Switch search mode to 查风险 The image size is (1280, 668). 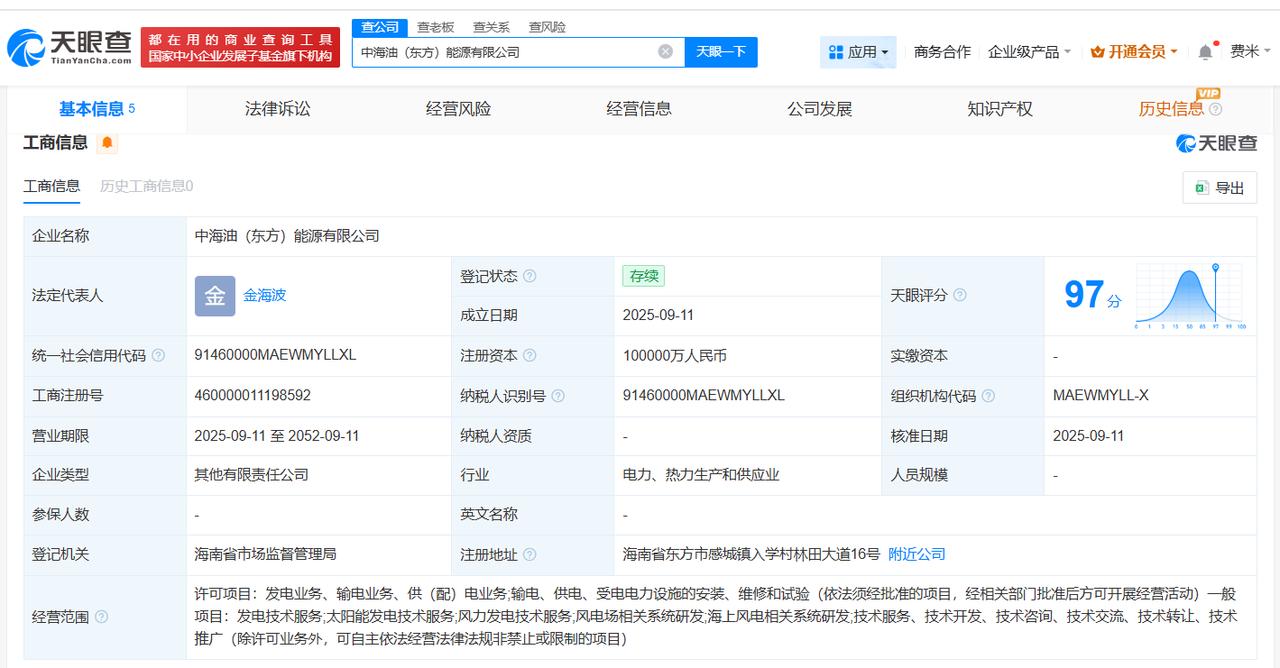point(547,27)
